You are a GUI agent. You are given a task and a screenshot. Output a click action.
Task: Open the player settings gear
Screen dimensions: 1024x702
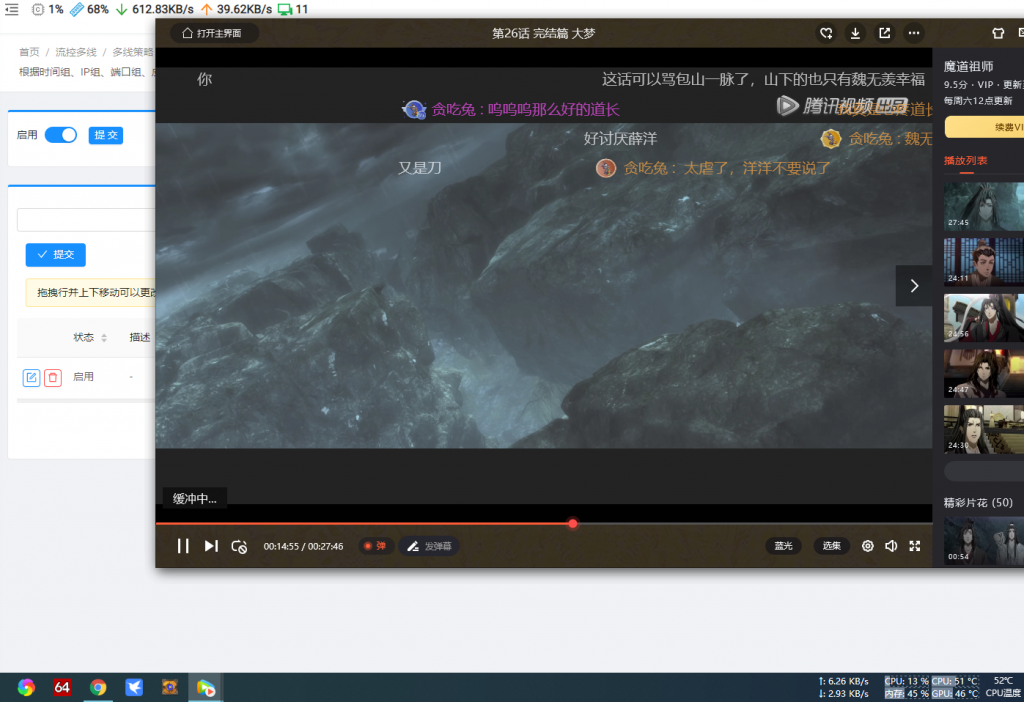pos(867,546)
